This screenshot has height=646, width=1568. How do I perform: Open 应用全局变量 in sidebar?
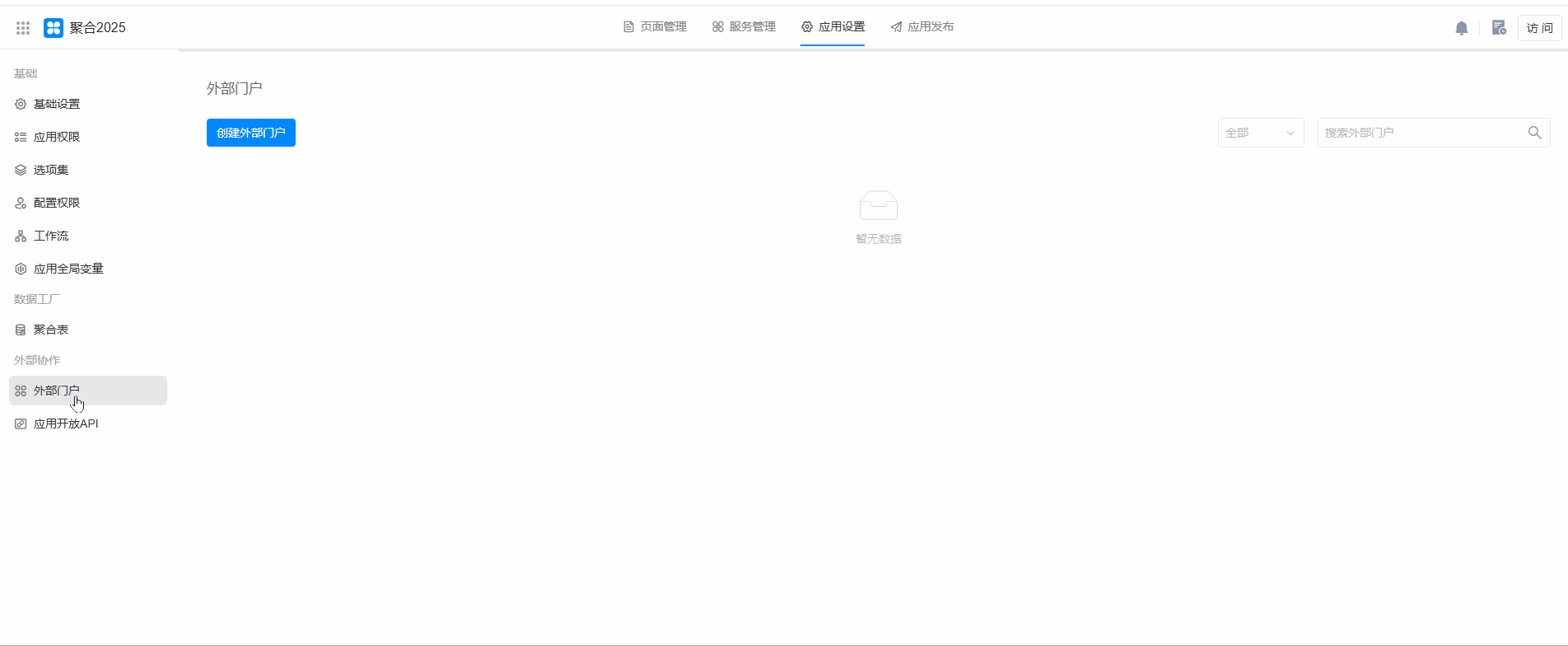coord(68,269)
